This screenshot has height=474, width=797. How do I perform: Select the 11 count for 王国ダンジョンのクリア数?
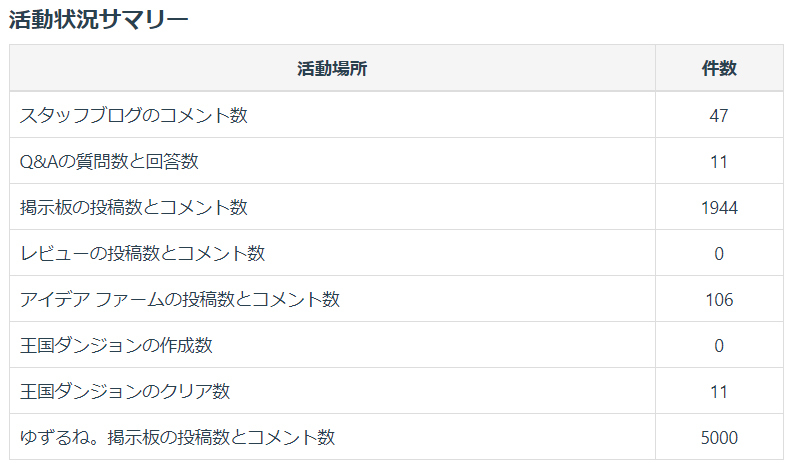[x=719, y=391]
